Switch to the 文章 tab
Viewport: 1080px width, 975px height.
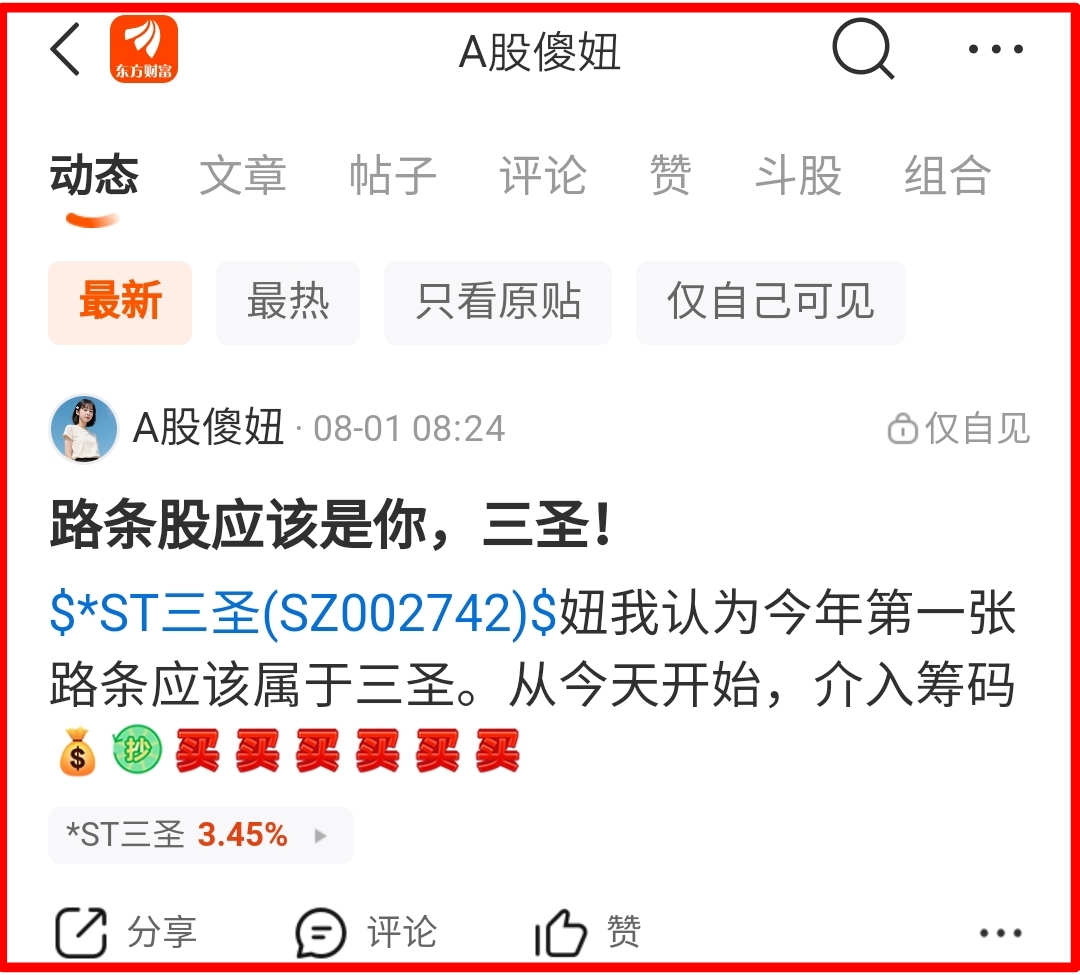coord(243,175)
